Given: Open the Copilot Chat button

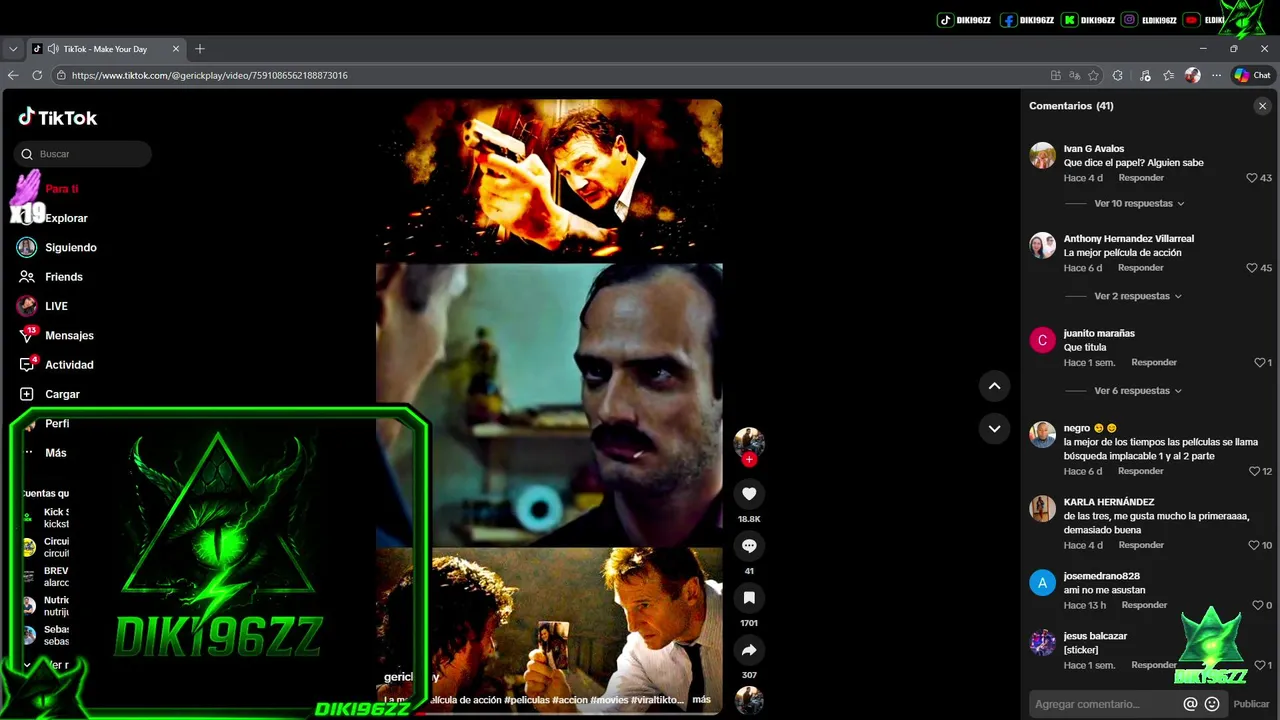Looking at the screenshot, I should click(x=1252, y=75).
